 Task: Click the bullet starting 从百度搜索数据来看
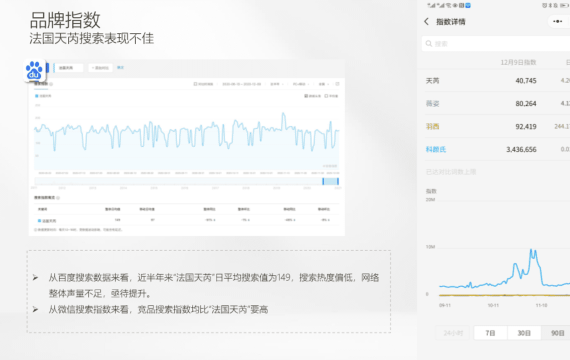pos(214,285)
